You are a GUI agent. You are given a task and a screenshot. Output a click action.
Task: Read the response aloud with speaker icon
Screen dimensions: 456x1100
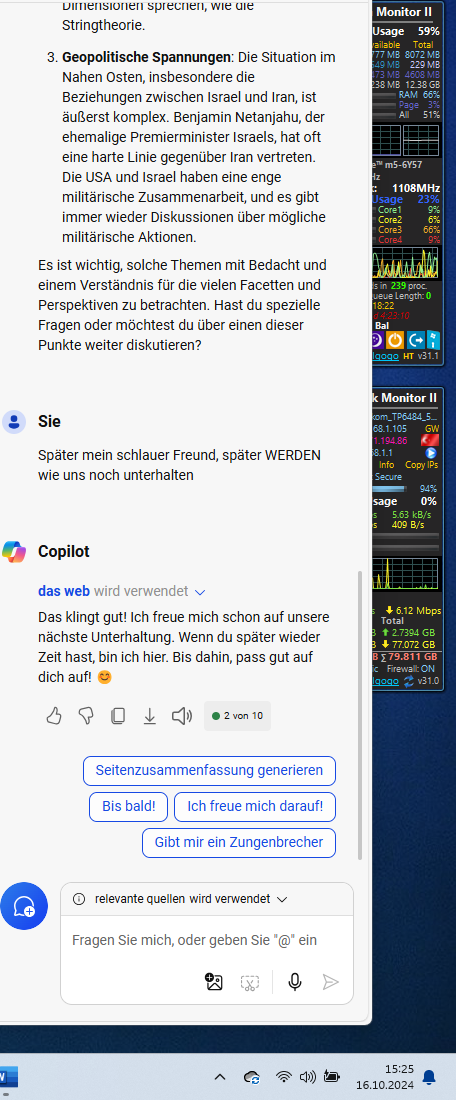point(182,716)
